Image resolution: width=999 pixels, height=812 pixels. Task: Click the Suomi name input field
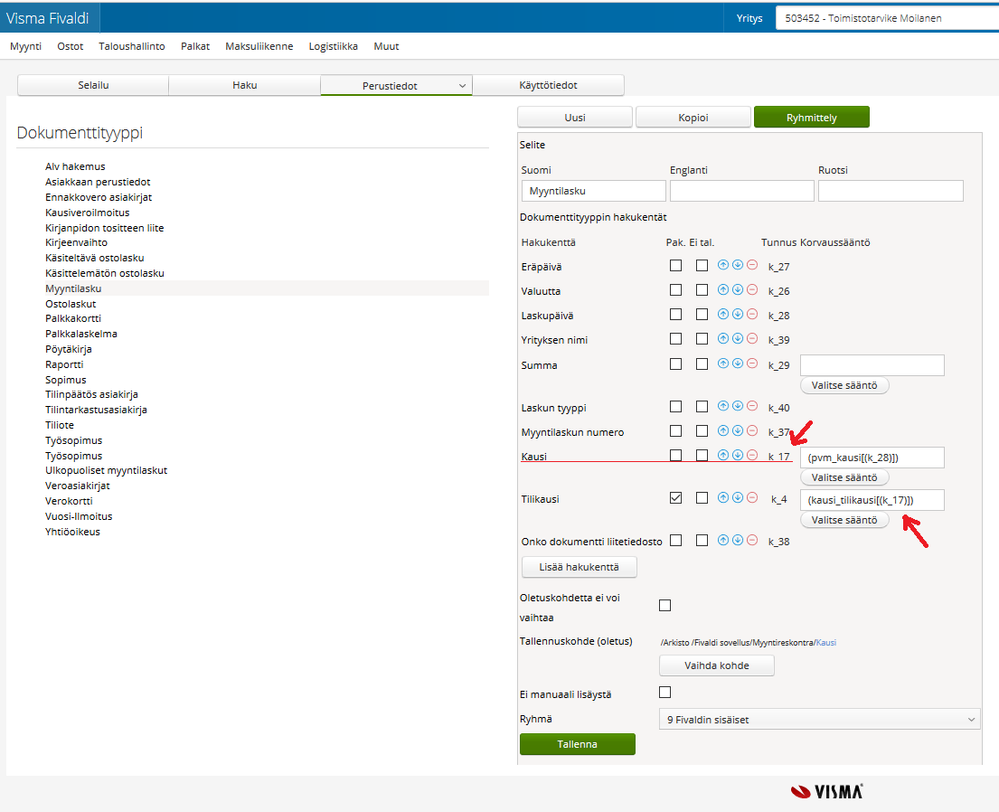594,191
